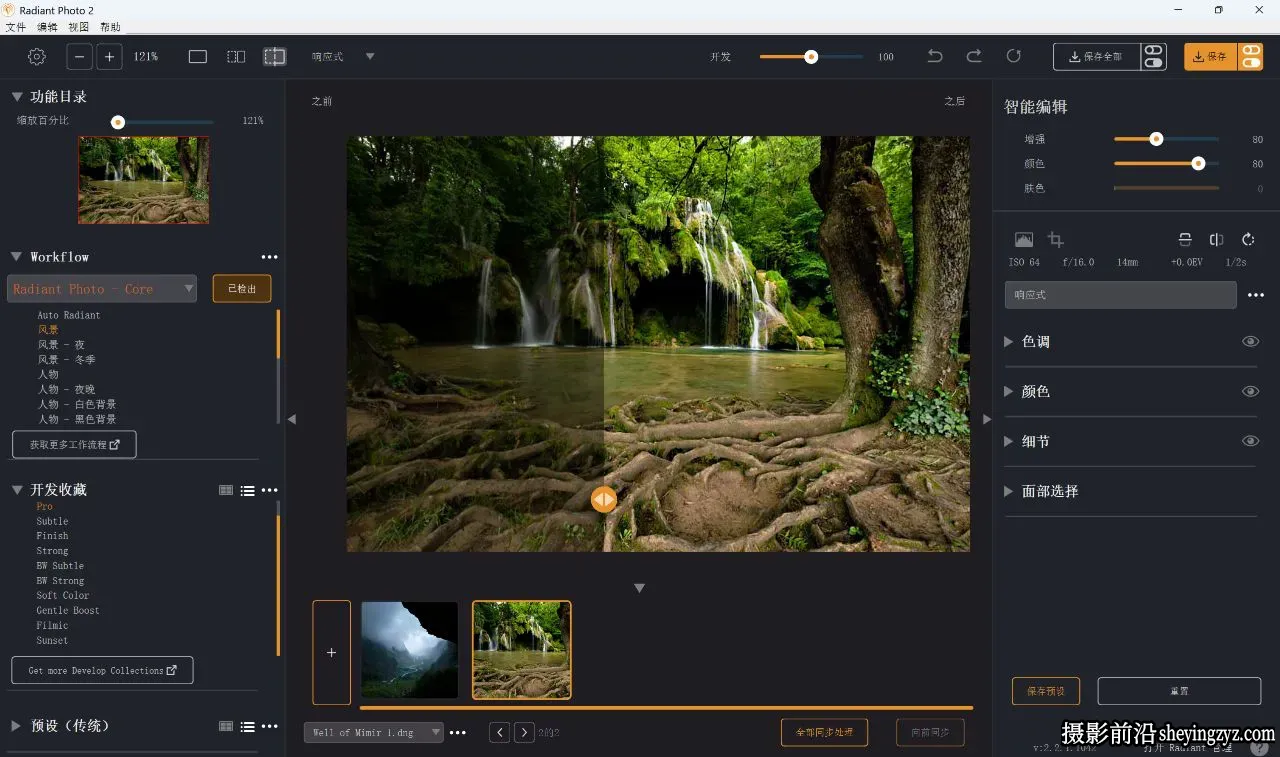Open Workflow more options dots
The width and height of the screenshot is (1280, 757).
269,257
